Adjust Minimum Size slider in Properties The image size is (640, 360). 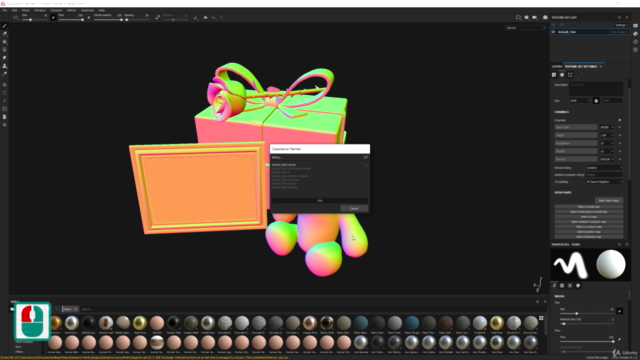(x=587, y=324)
